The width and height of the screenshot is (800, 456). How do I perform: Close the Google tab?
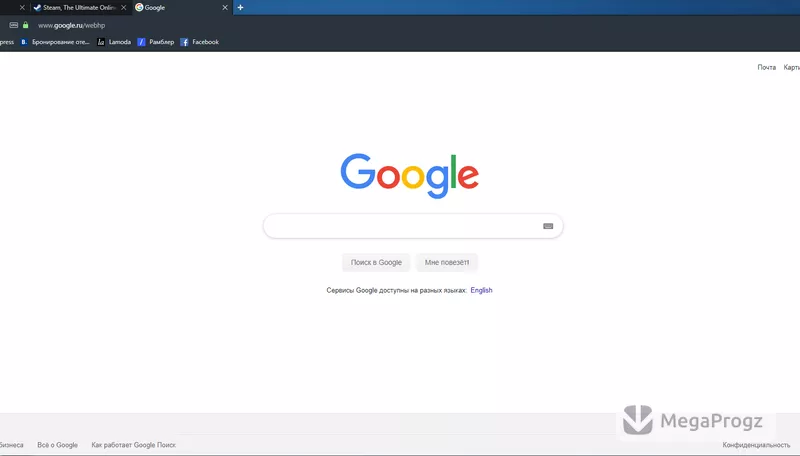tap(225, 8)
